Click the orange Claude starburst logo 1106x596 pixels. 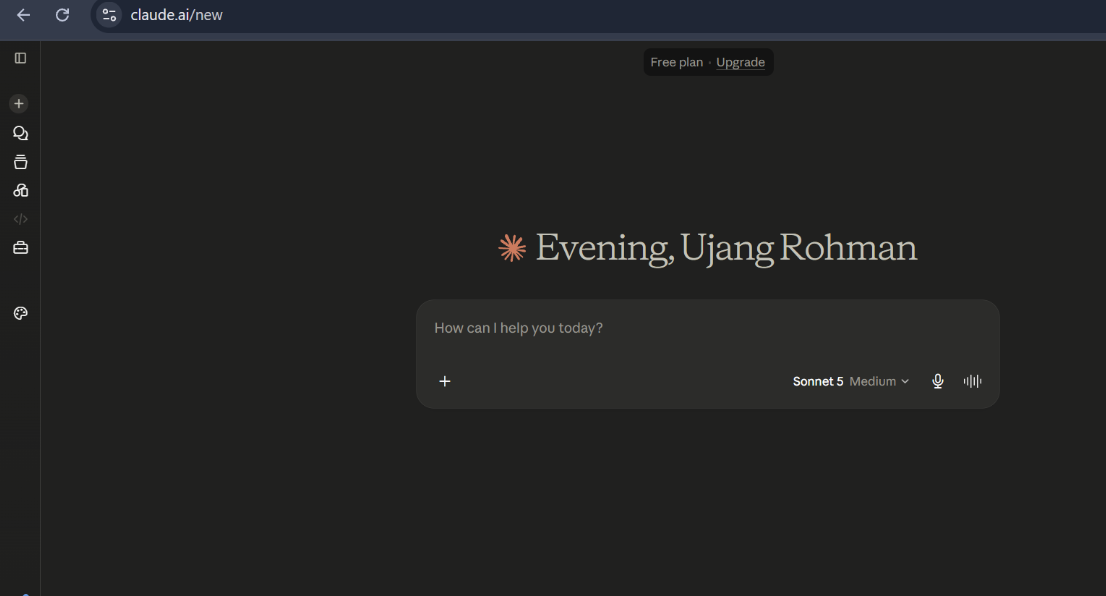point(512,248)
